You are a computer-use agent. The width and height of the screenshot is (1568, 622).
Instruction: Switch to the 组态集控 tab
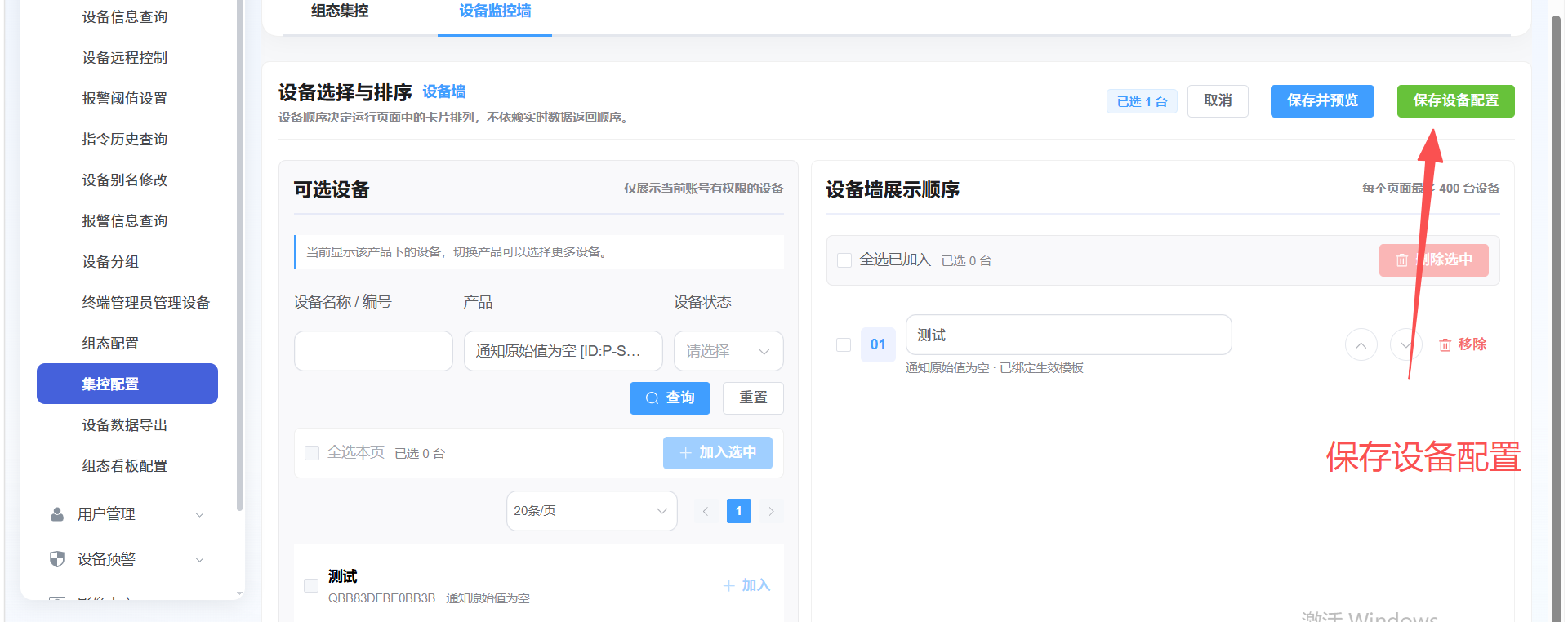(340, 11)
